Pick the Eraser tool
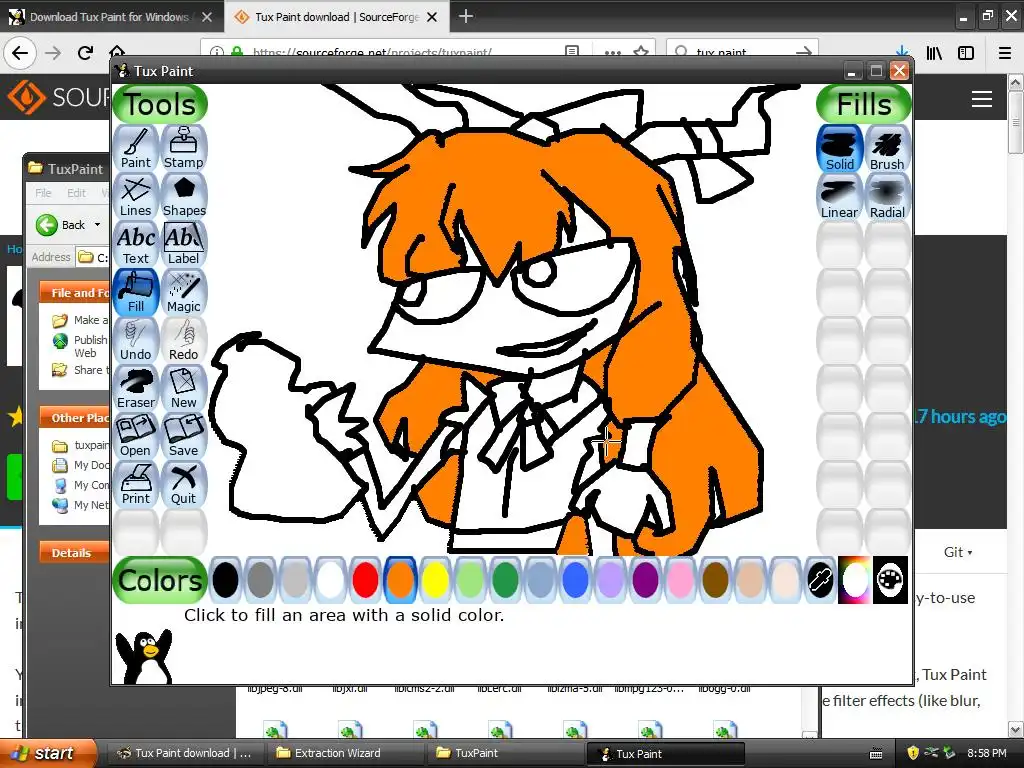This screenshot has height=768, width=1024. point(136,388)
